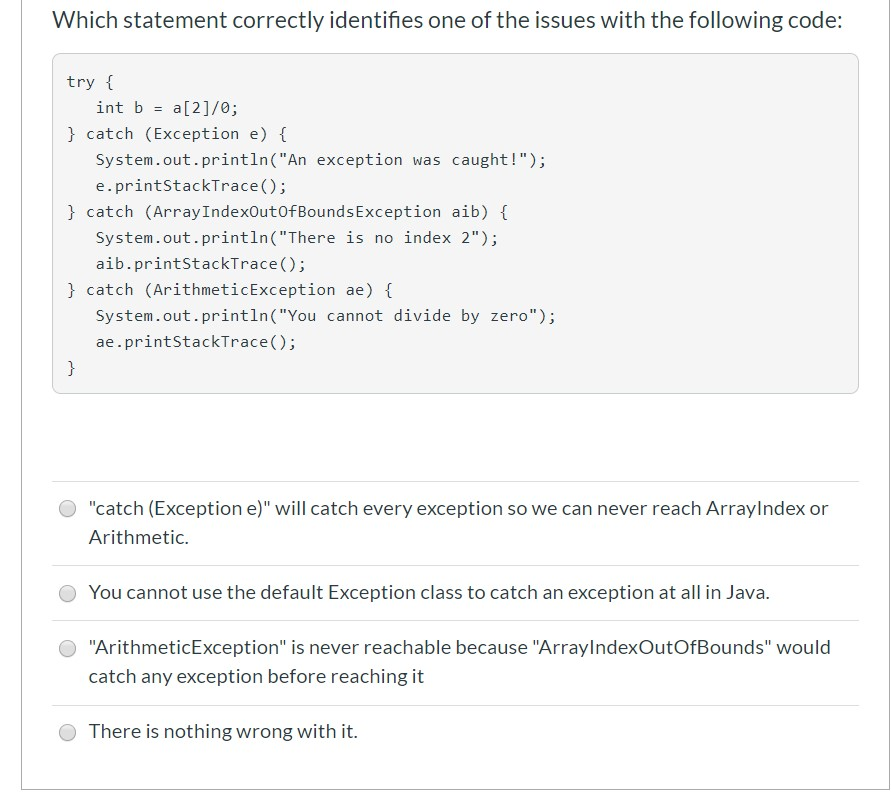Click the aib.printStackTrace() statement
This screenshot has width=891, height=801.
pos(200,263)
